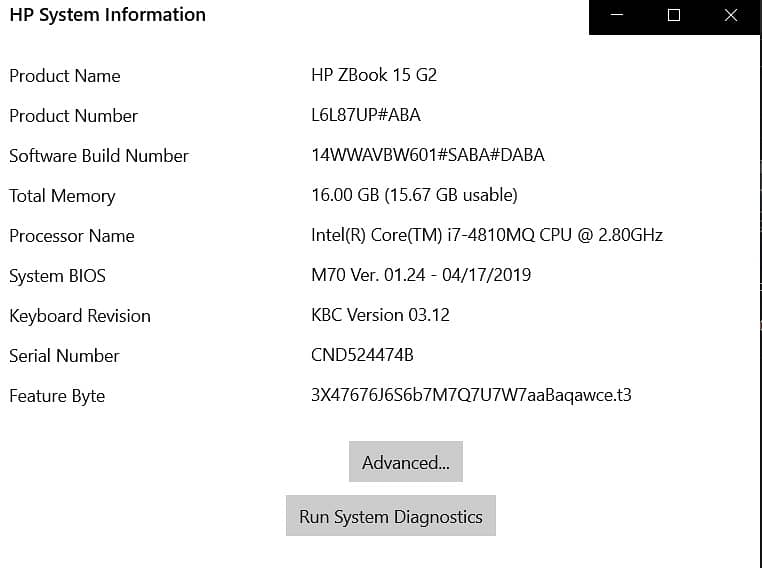The height and width of the screenshot is (568, 762).
Task: Select the serial number CND524474B
Action: (x=362, y=356)
